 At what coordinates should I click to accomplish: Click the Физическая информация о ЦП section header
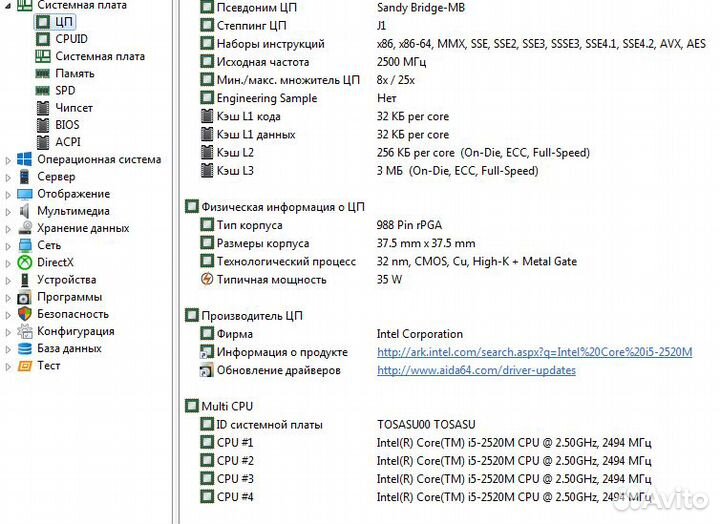point(283,207)
